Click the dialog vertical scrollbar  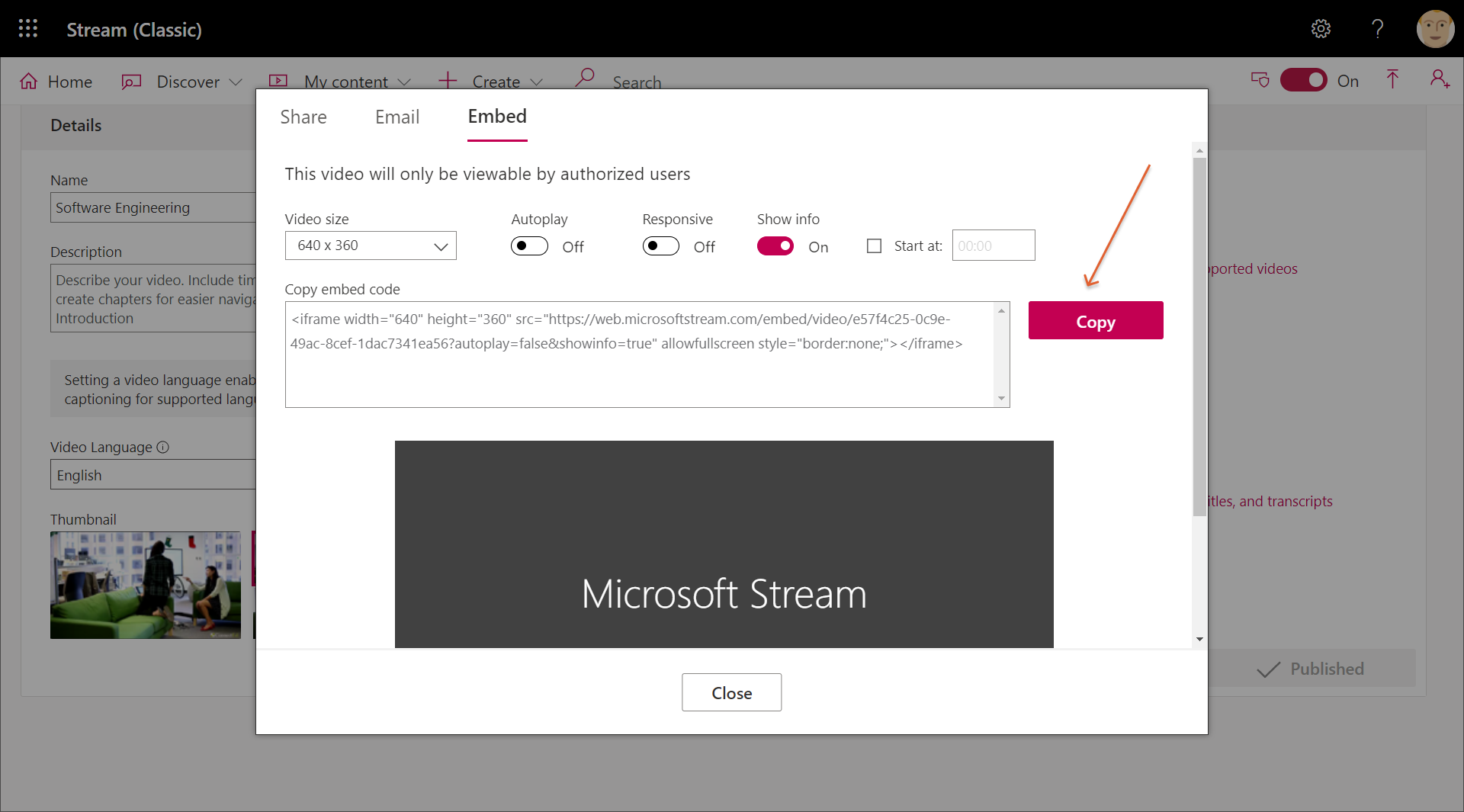pyautogui.click(x=1199, y=335)
